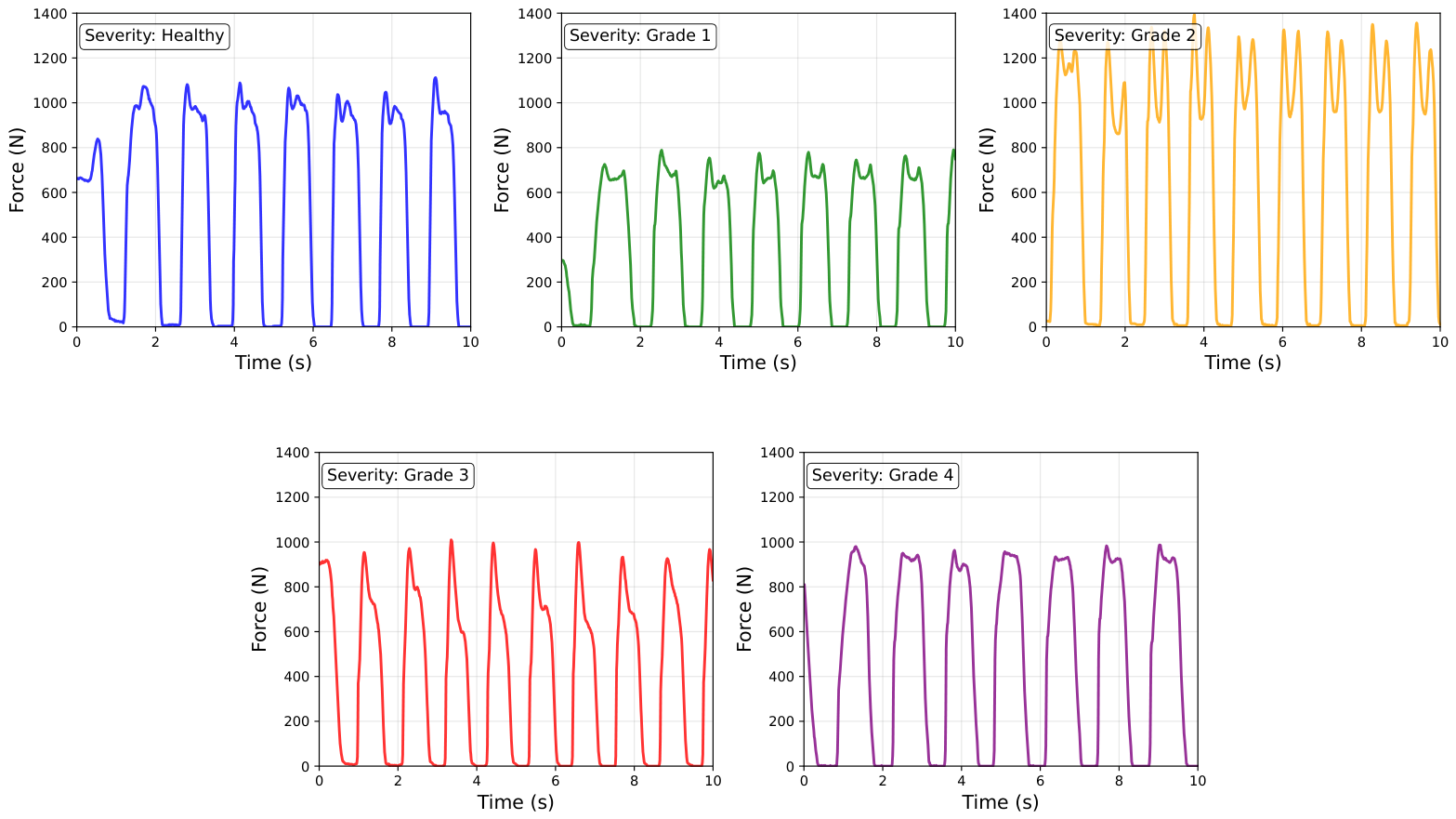Click the 600 y-tick label on Grade 4 plot
Viewport: 1456px width, 819px height.
(x=781, y=632)
